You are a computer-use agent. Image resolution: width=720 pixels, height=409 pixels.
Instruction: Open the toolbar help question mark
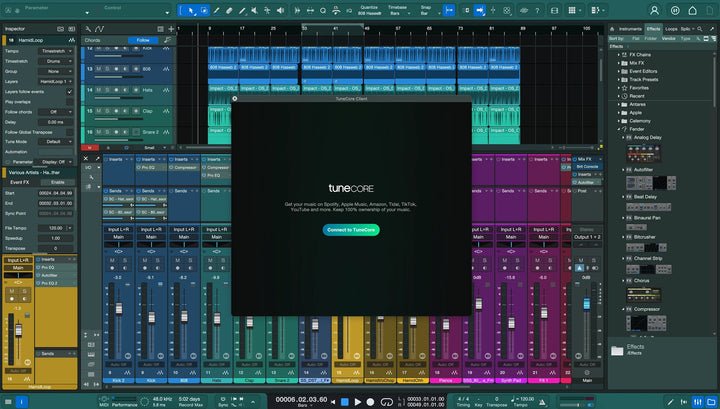point(537,10)
